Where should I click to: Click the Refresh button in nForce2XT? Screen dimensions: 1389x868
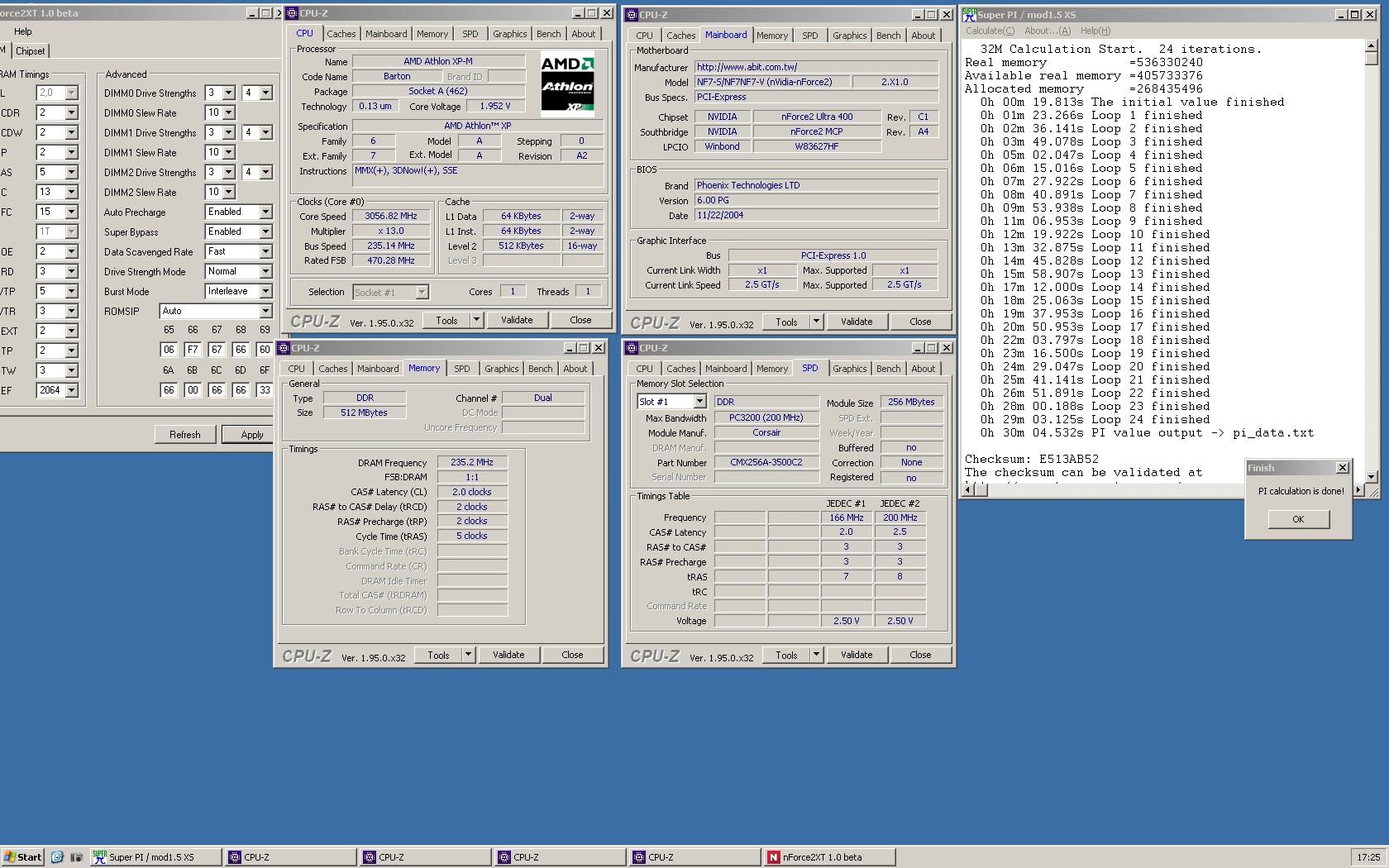coord(184,435)
